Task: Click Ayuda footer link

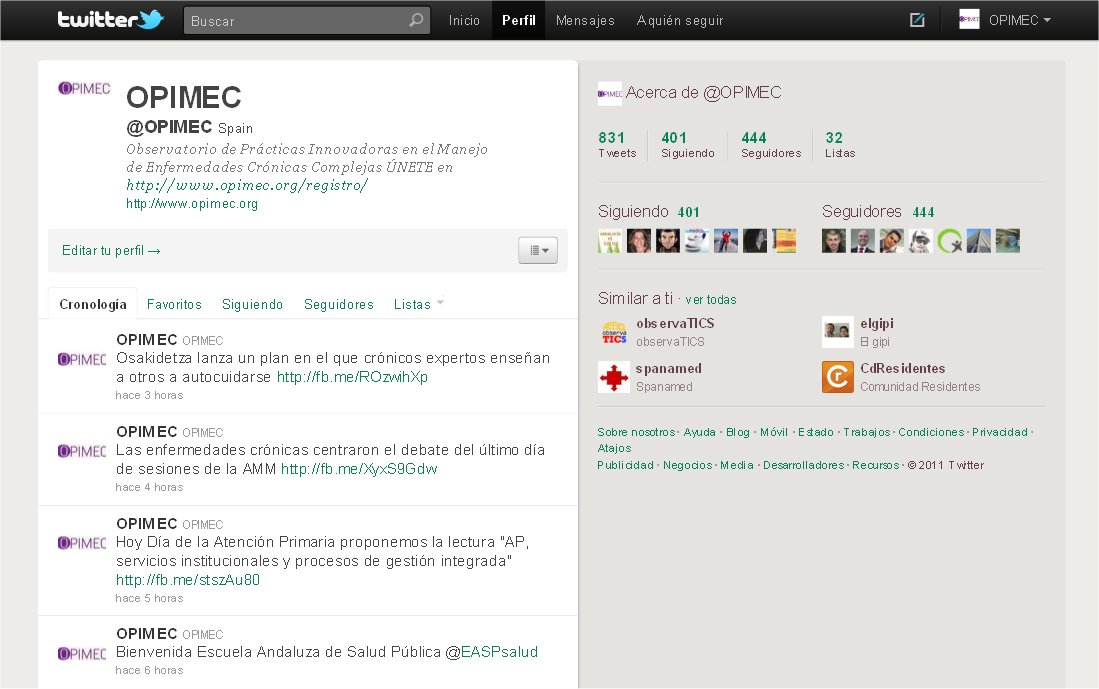Action: tap(699, 432)
